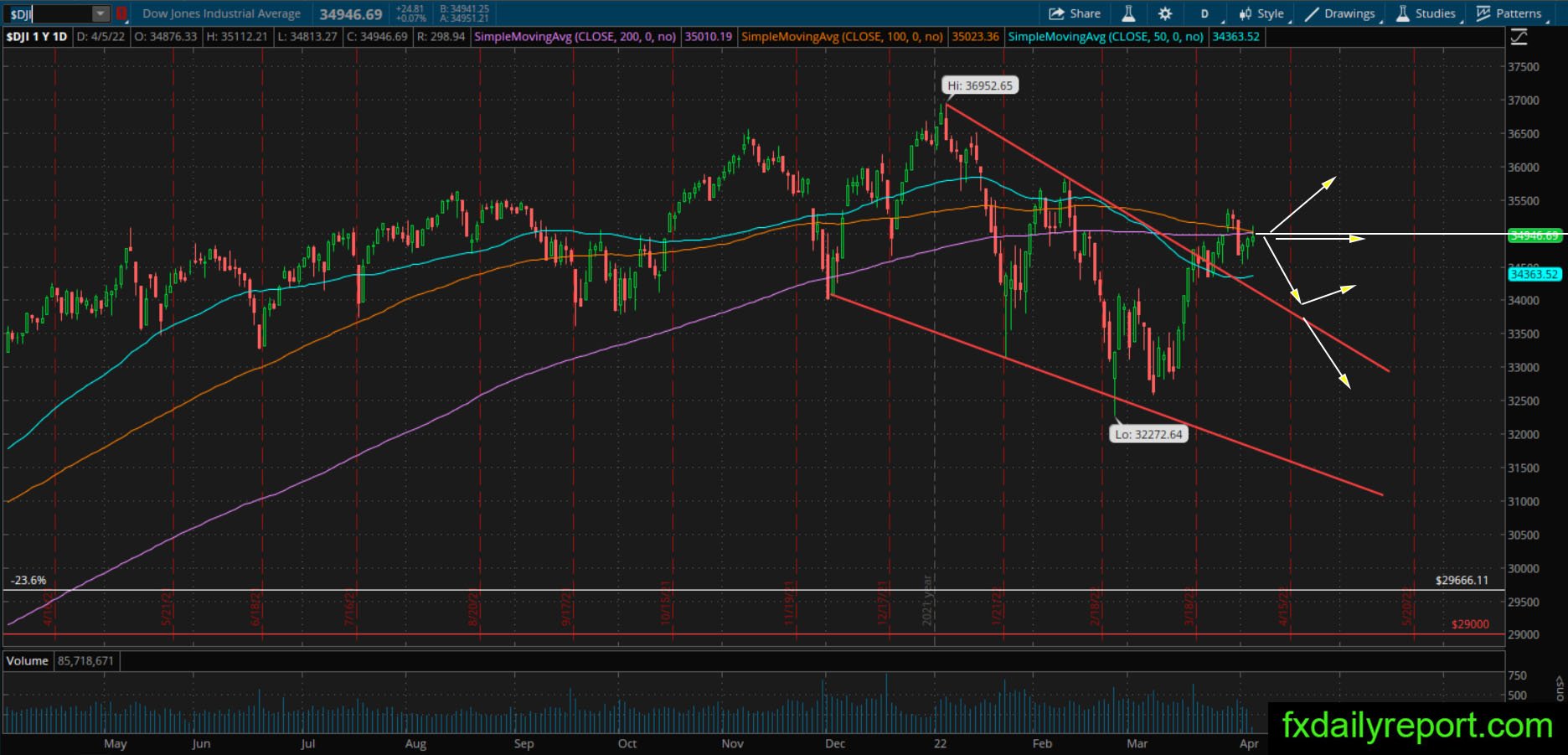Open the flask Edit Studies icon
1568x755 pixels.
click(x=1128, y=13)
